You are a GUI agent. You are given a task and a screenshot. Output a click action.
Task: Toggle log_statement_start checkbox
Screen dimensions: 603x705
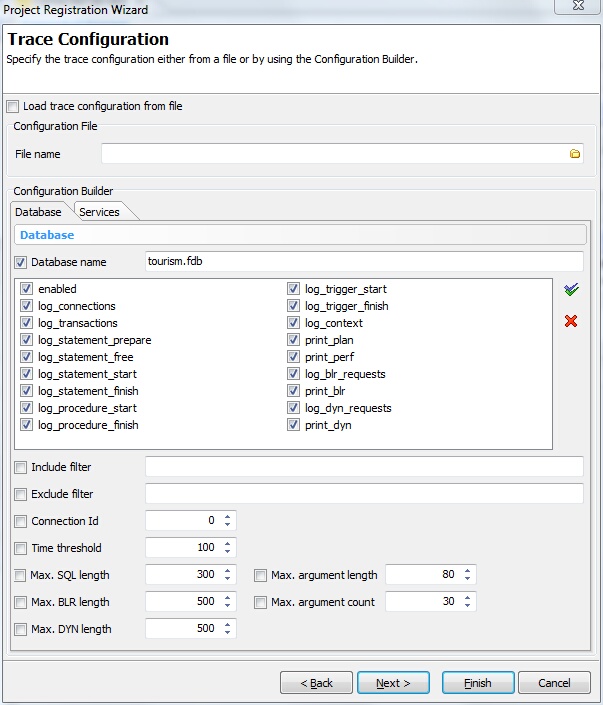[x=27, y=374]
